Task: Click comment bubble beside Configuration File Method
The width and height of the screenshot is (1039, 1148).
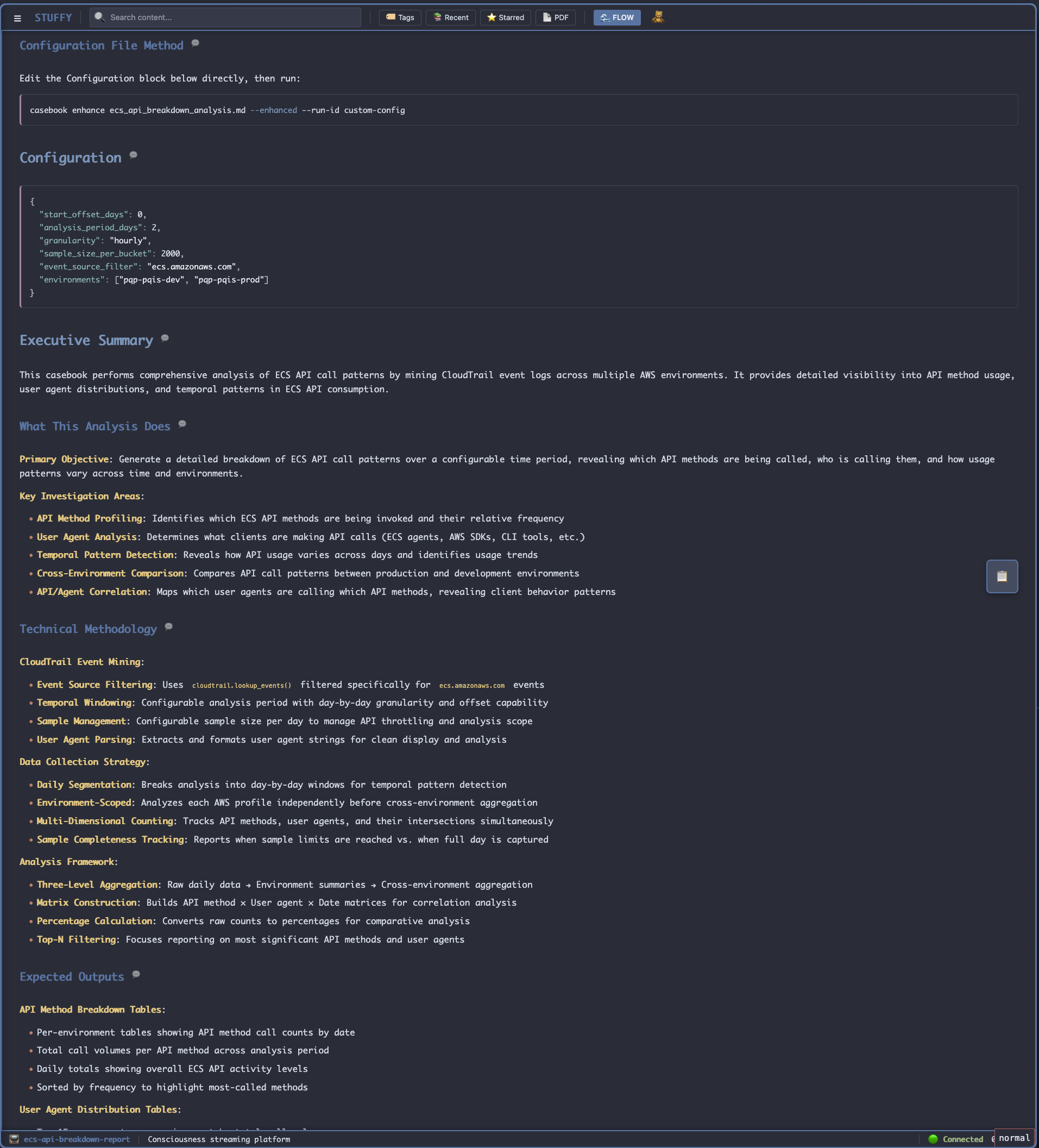Action: (x=196, y=43)
